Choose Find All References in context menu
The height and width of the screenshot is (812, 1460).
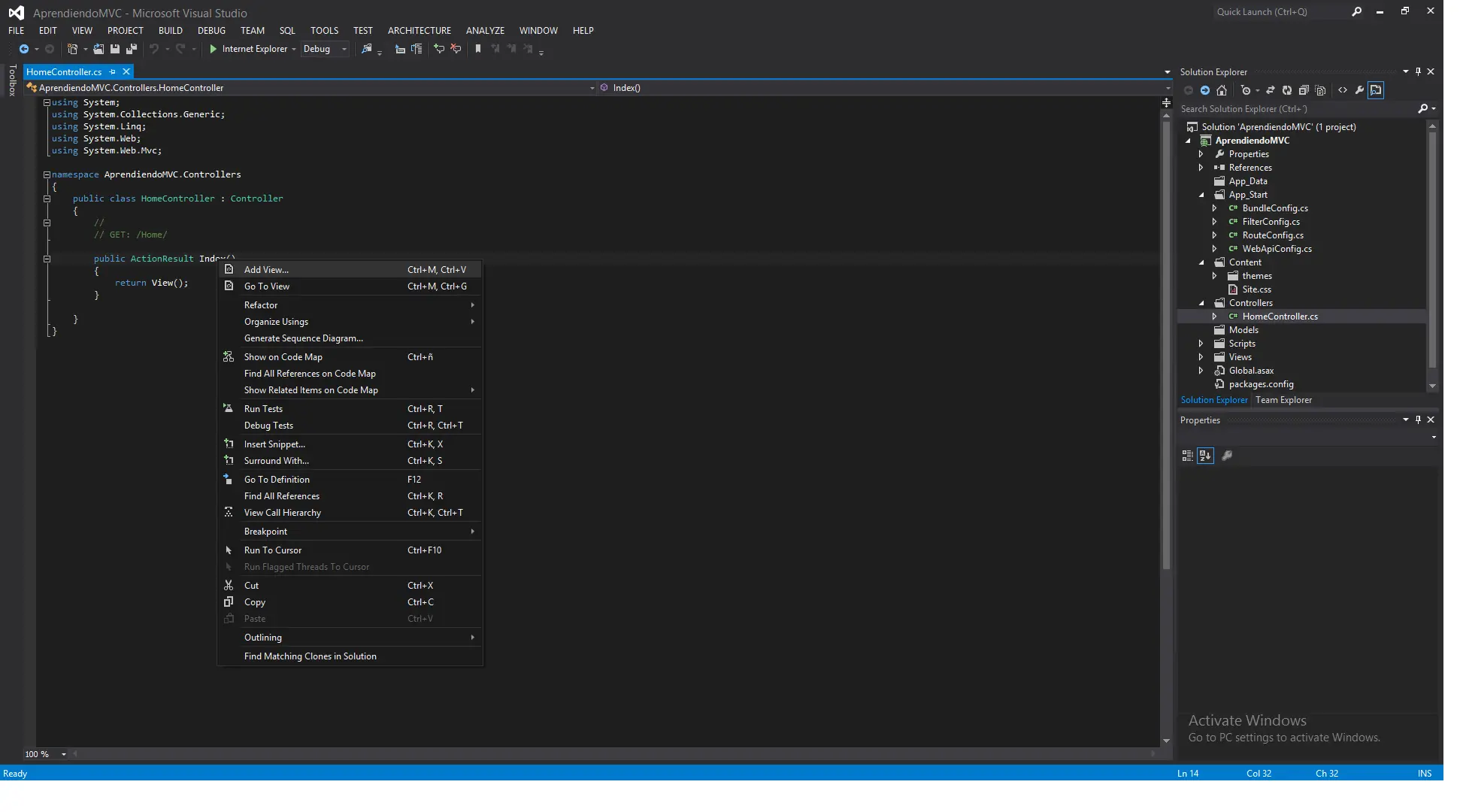350,496
